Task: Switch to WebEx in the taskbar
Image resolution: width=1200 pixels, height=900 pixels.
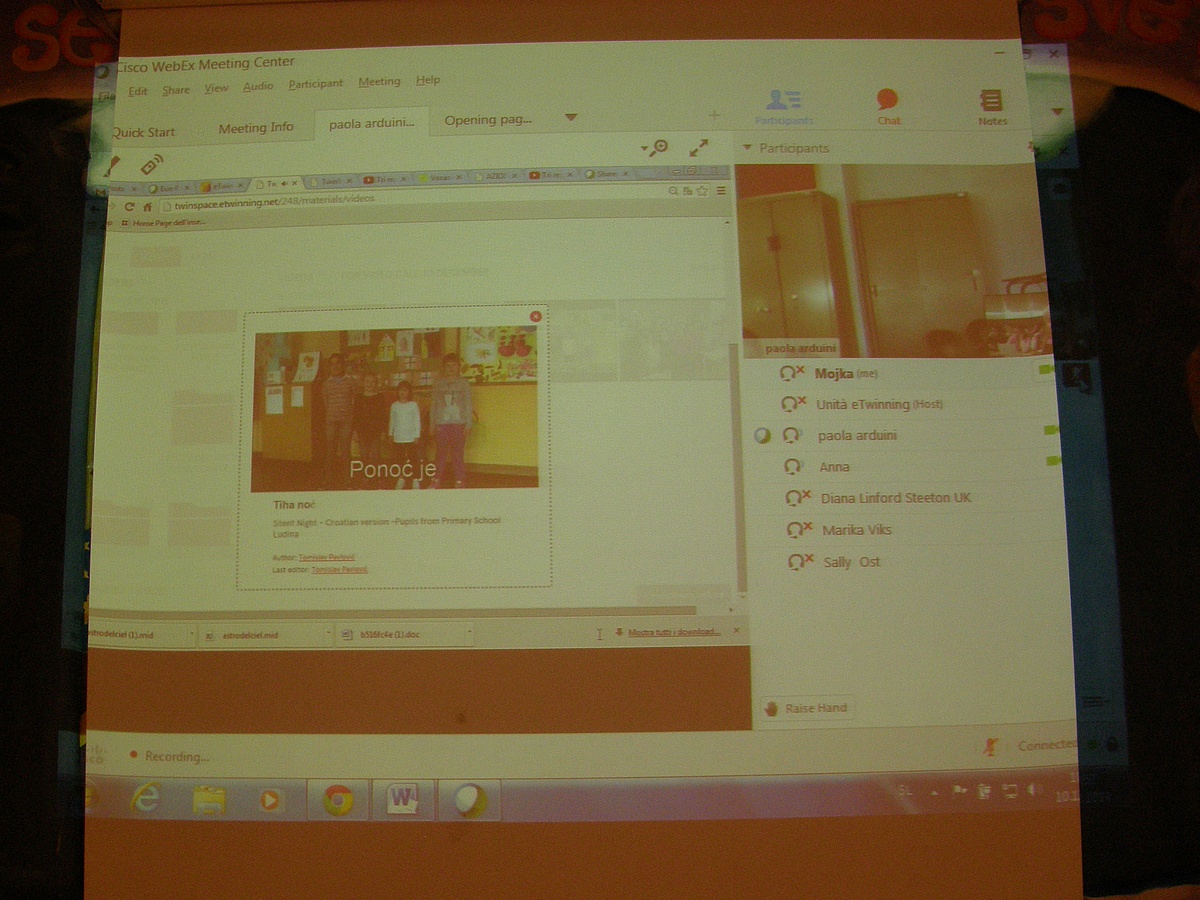Action: (469, 800)
